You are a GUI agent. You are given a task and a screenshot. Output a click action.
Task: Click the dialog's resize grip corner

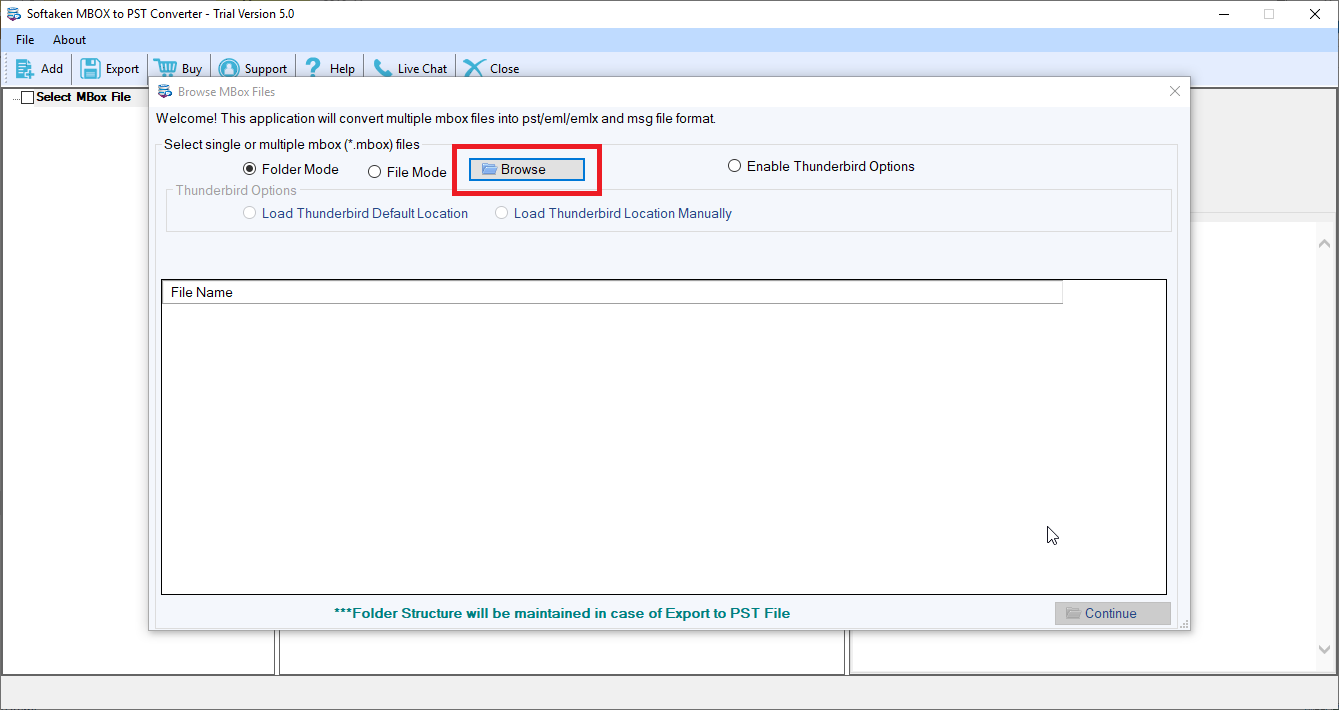pos(1184,623)
